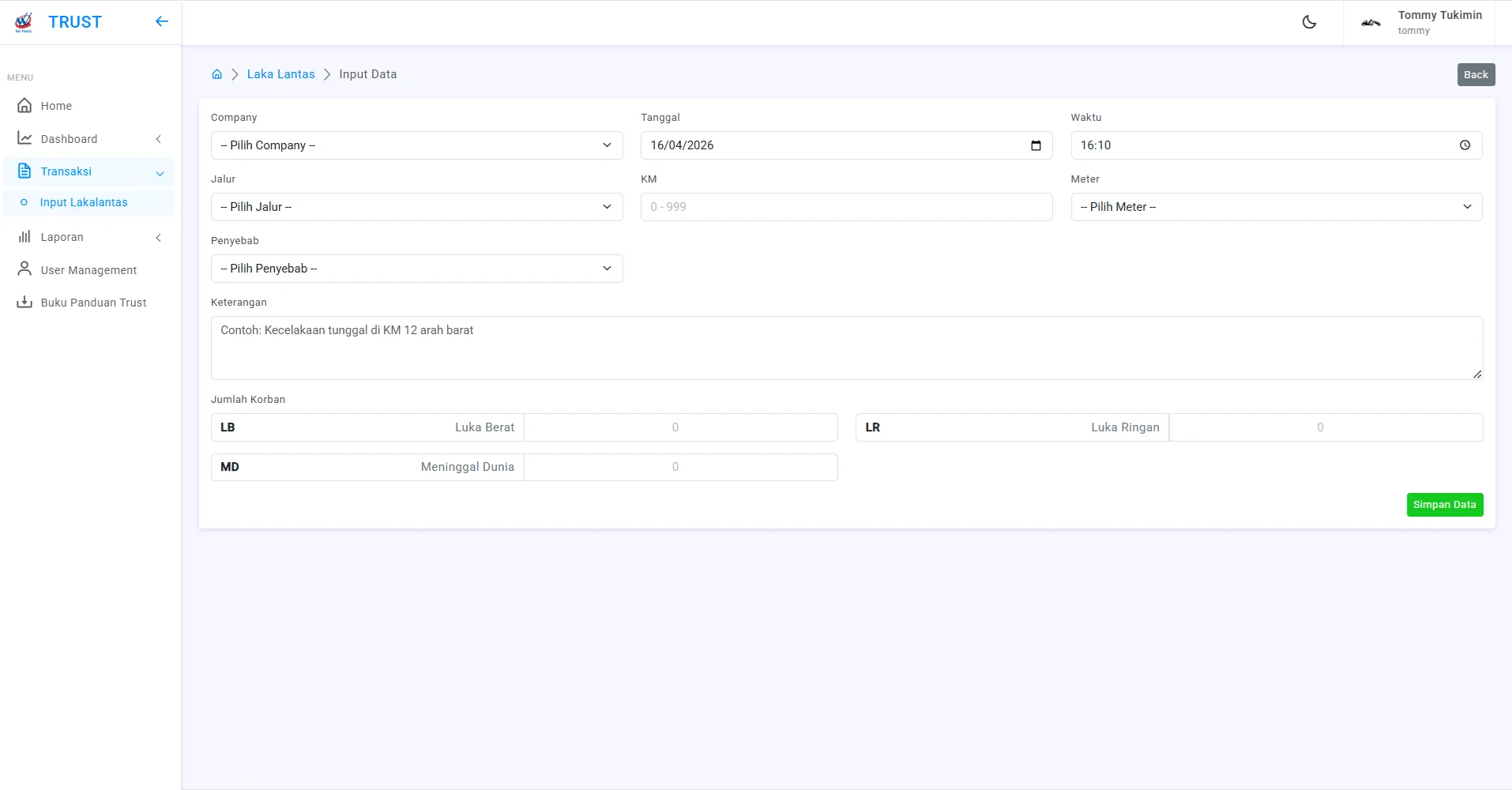Open the User Management menu item
The height and width of the screenshot is (790, 1512).
(88, 270)
